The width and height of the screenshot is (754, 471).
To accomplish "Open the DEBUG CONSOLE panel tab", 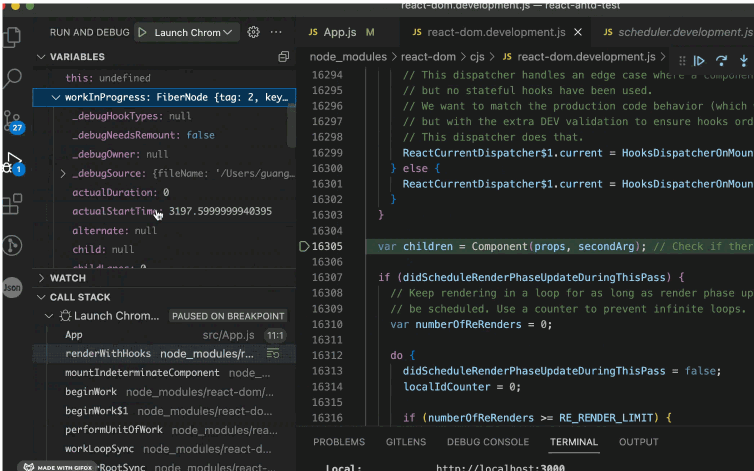I will 488,442.
